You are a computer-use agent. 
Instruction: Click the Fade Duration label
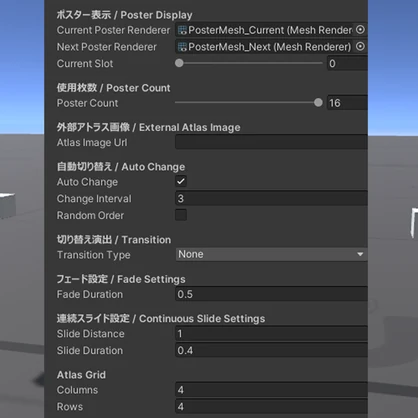(x=90, y=294)
